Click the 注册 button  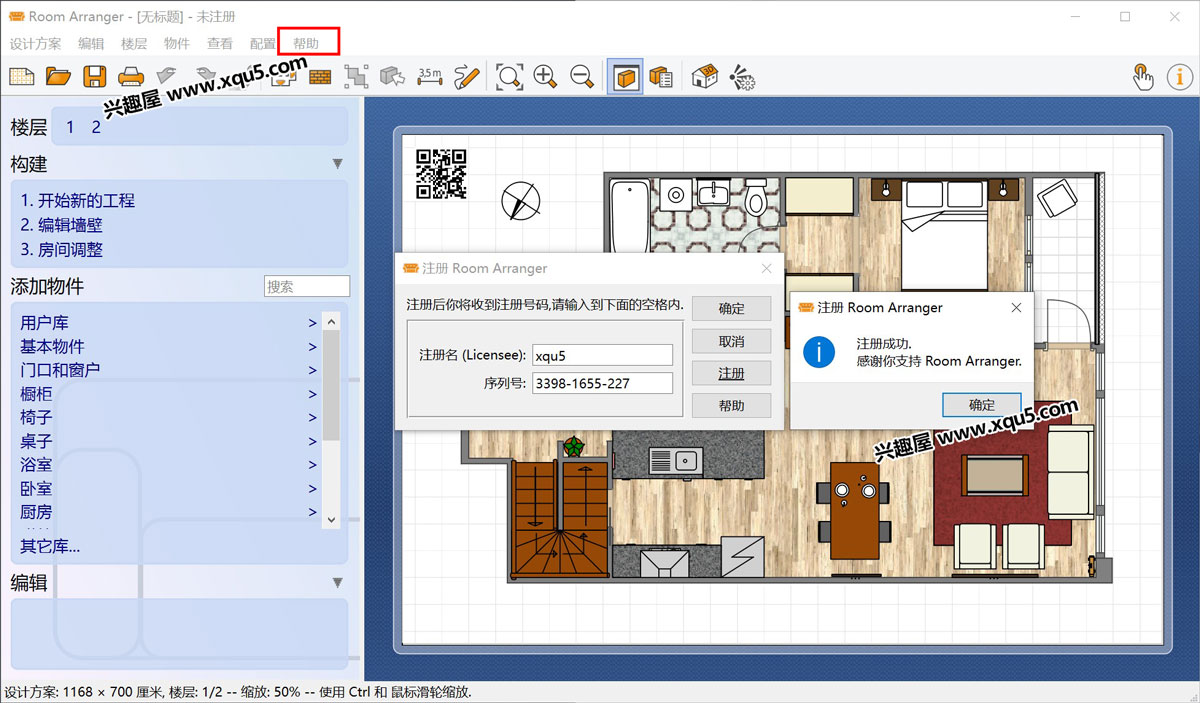(731, 373)
